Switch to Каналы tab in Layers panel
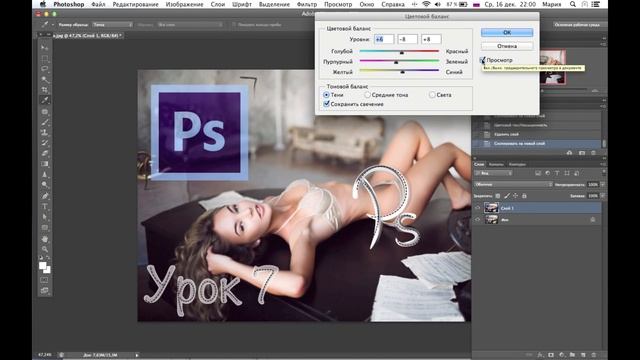The image size is (640, 360). coord(496,164)
